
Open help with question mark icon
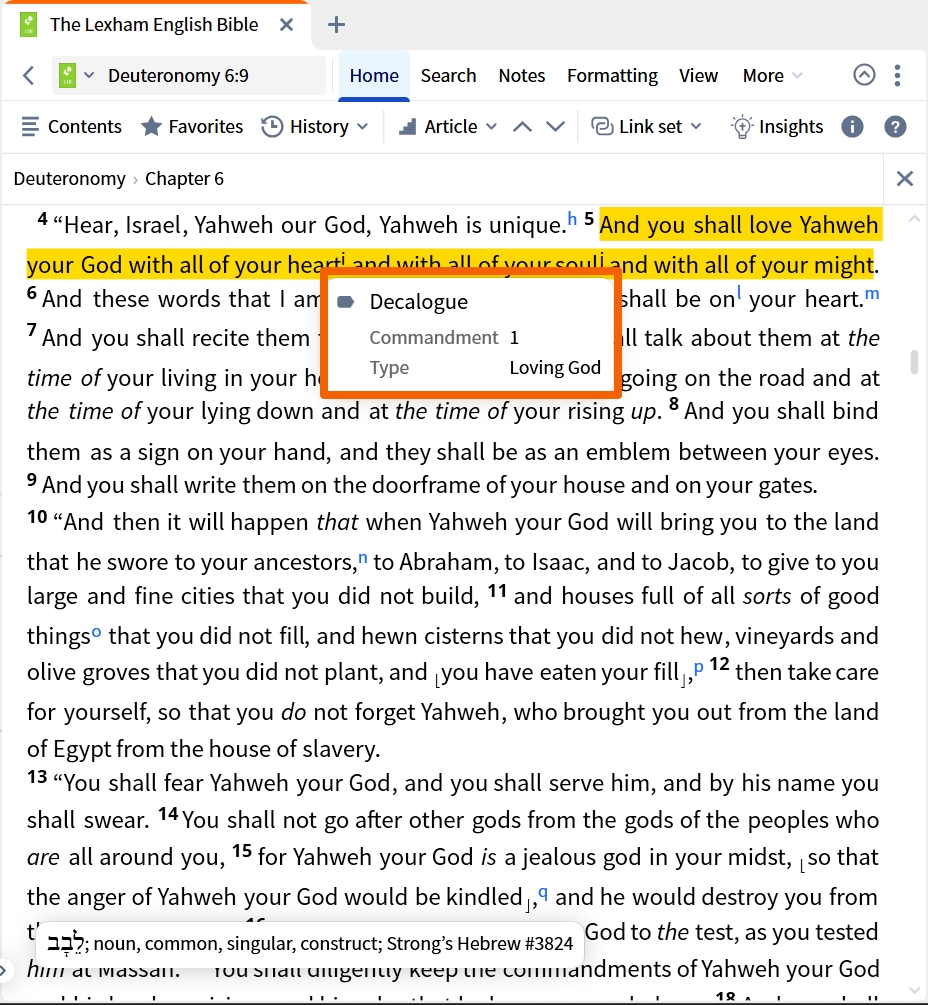[895, 127]
